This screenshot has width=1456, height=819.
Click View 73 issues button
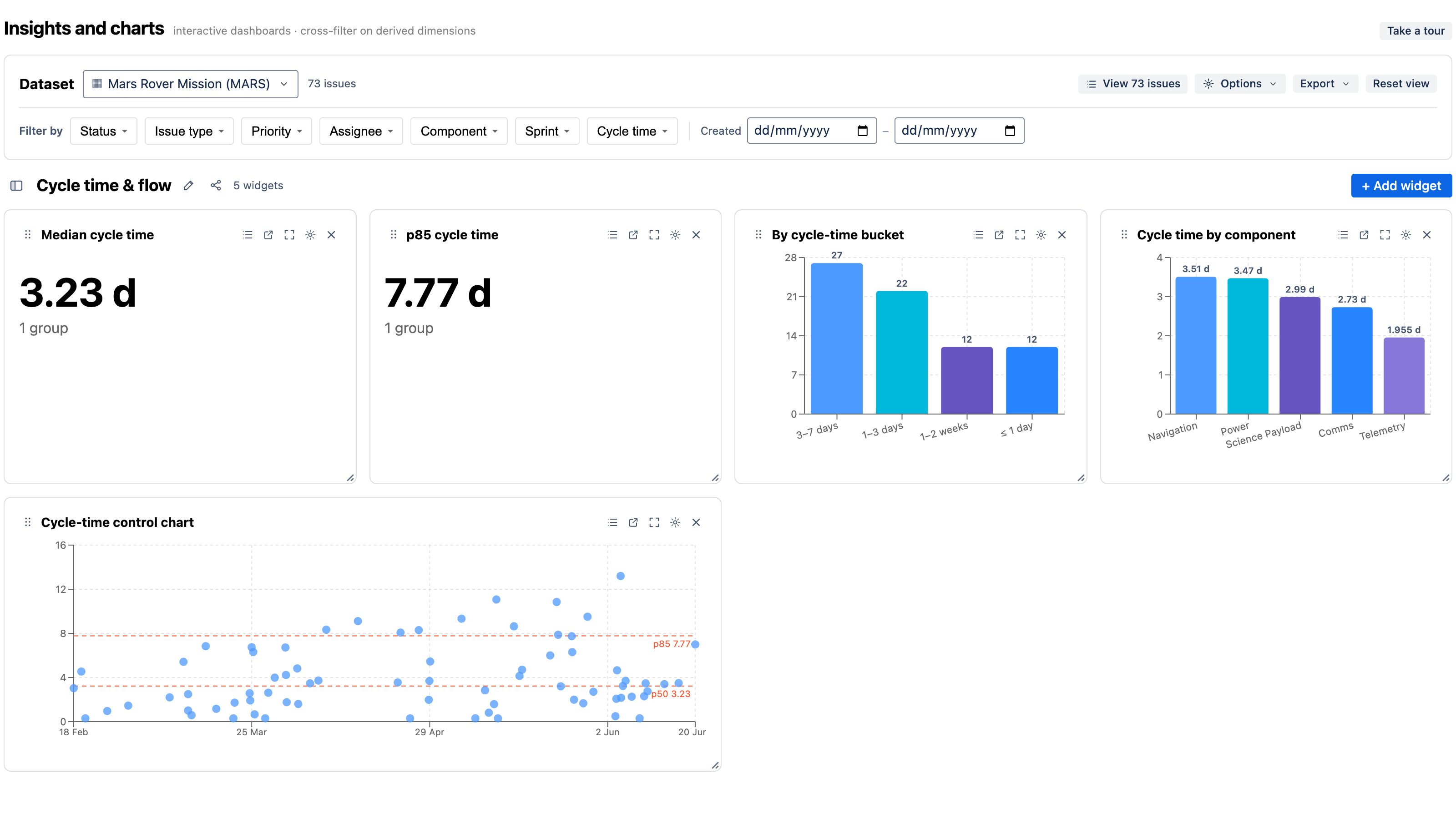1132,84
